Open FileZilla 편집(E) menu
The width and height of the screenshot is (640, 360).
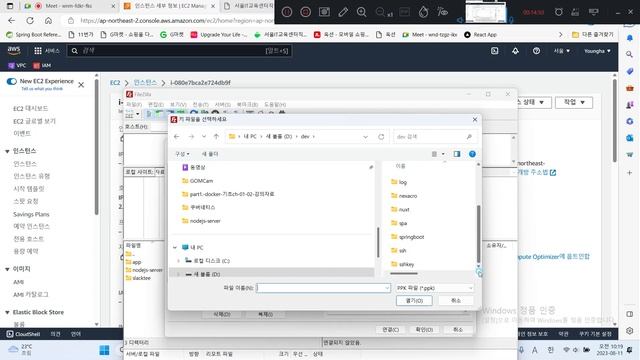[156, 105]
